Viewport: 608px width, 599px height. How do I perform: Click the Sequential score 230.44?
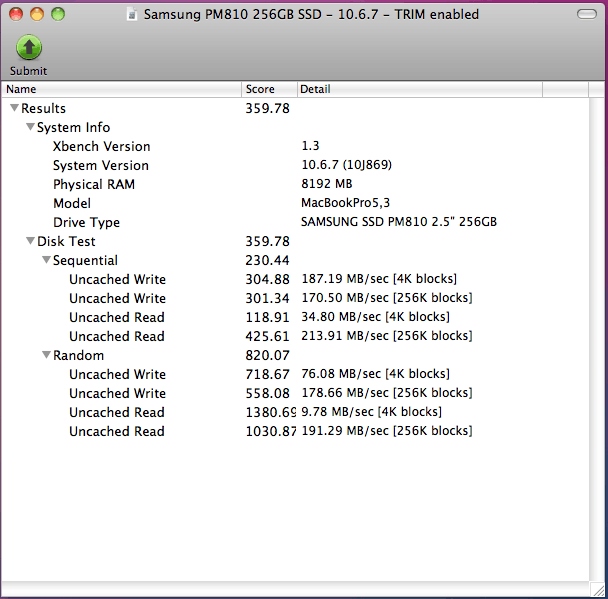point(268,260)
